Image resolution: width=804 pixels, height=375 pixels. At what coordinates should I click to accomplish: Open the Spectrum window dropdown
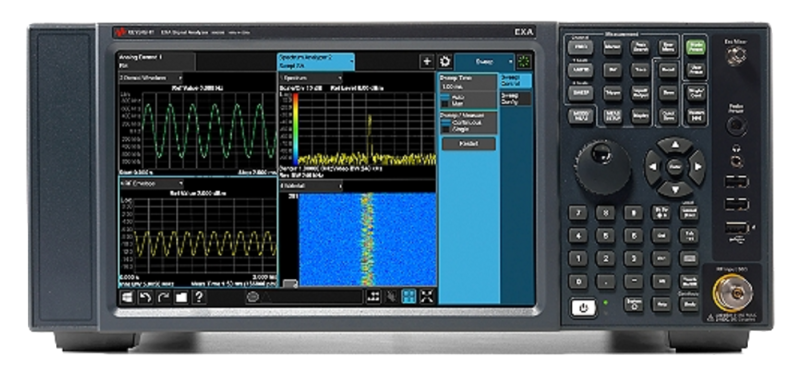[x=311, y=78]
